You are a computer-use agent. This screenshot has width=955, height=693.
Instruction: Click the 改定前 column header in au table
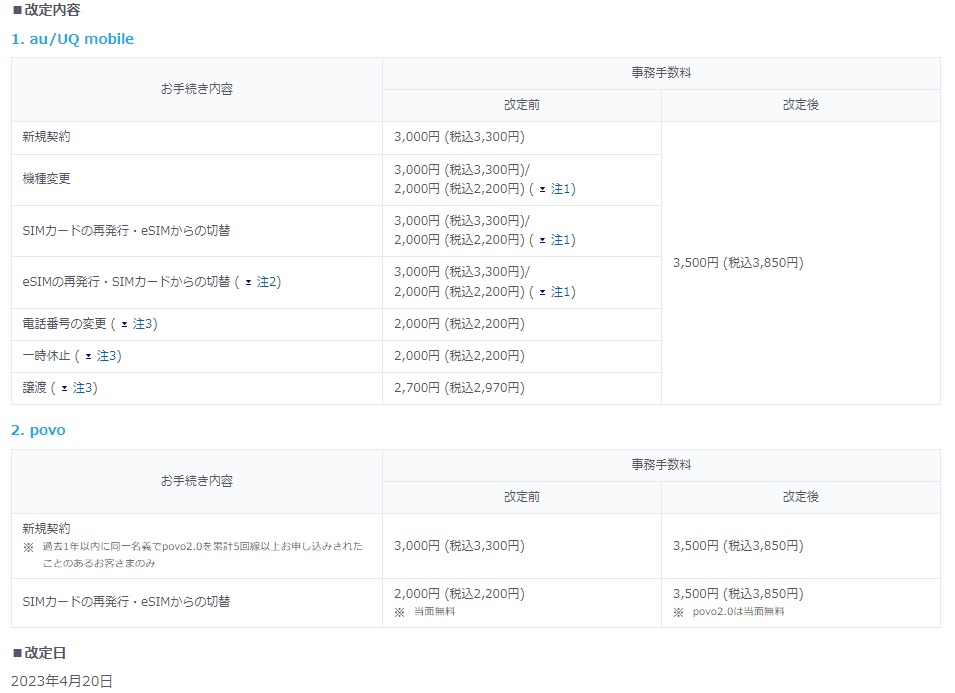pos(520,104)
